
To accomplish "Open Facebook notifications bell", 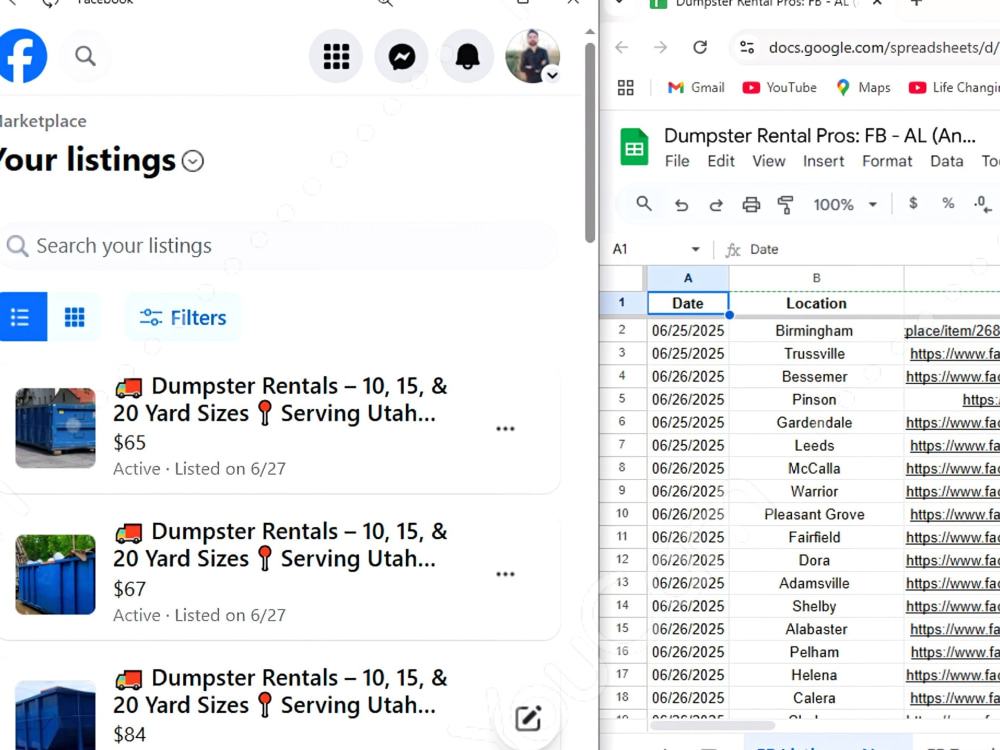I will (x=467, y=57).
